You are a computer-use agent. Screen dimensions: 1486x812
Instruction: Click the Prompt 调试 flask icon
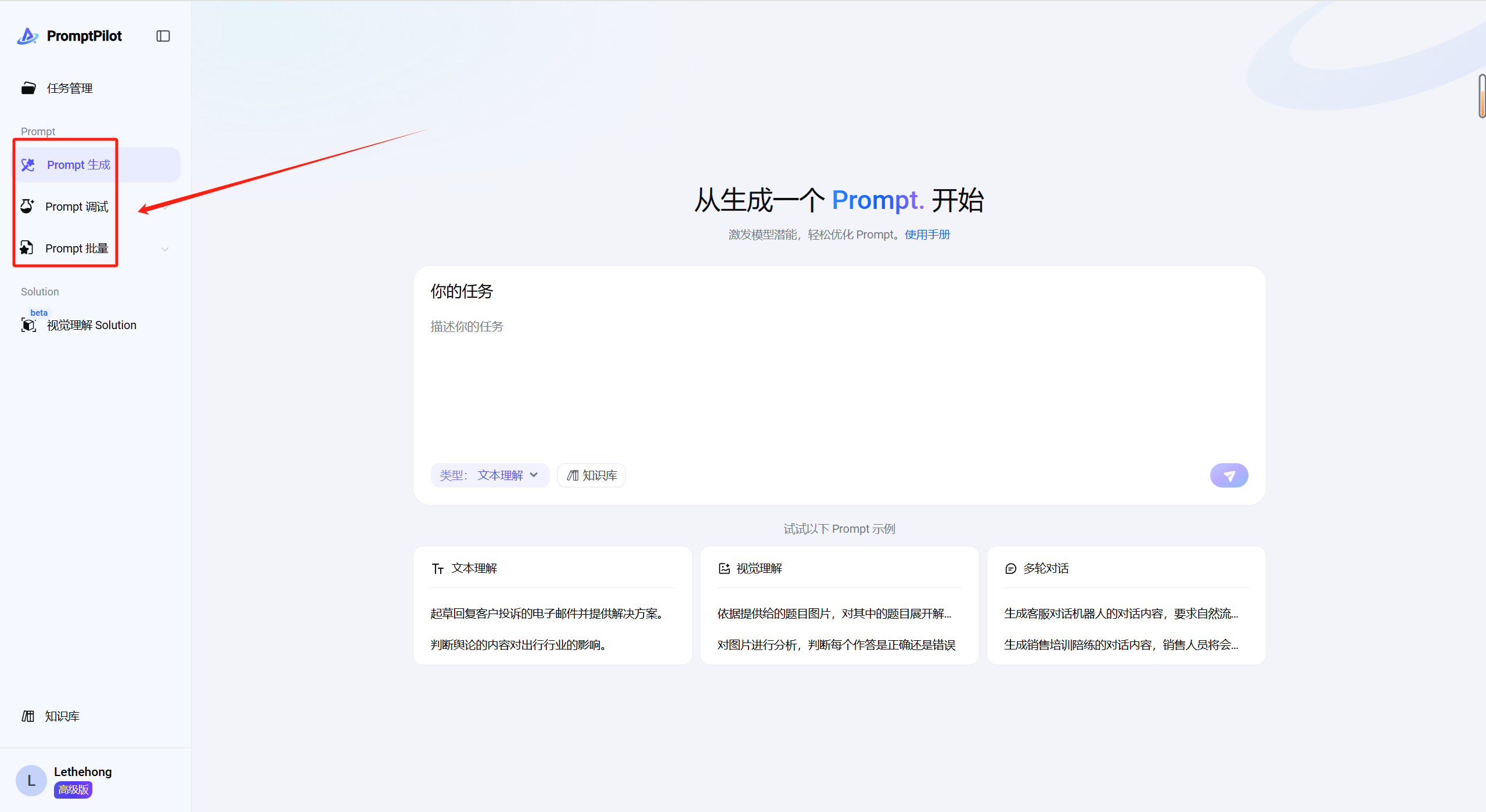27,207
